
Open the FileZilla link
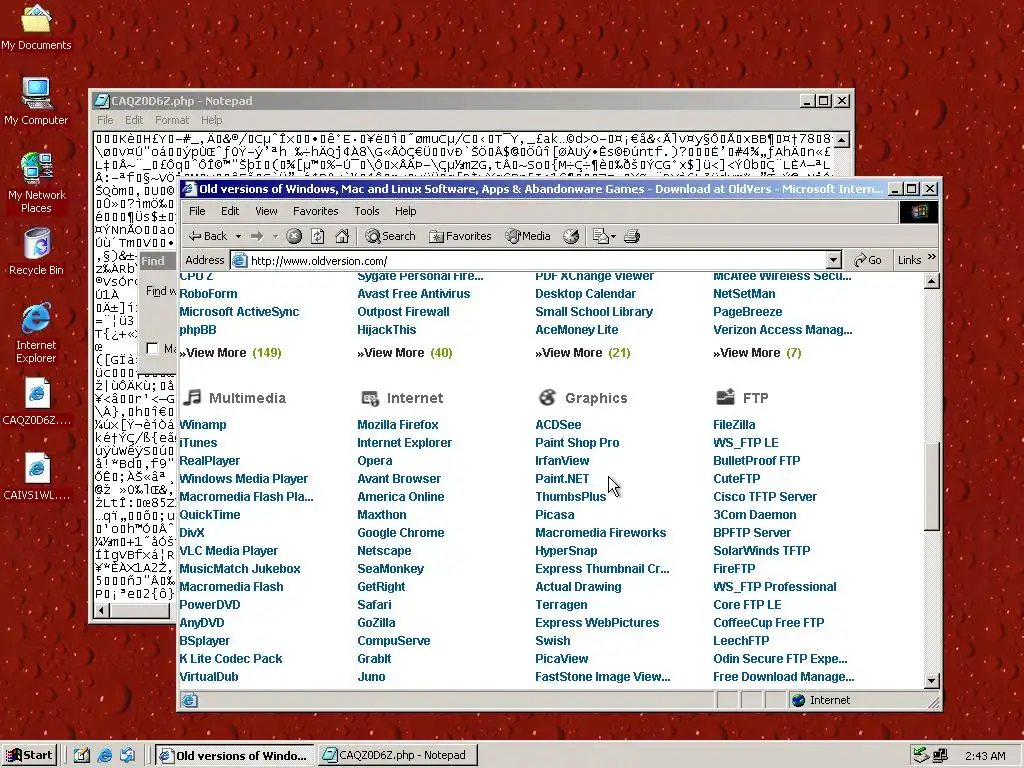pyautogui.click(x=734, y=424)
